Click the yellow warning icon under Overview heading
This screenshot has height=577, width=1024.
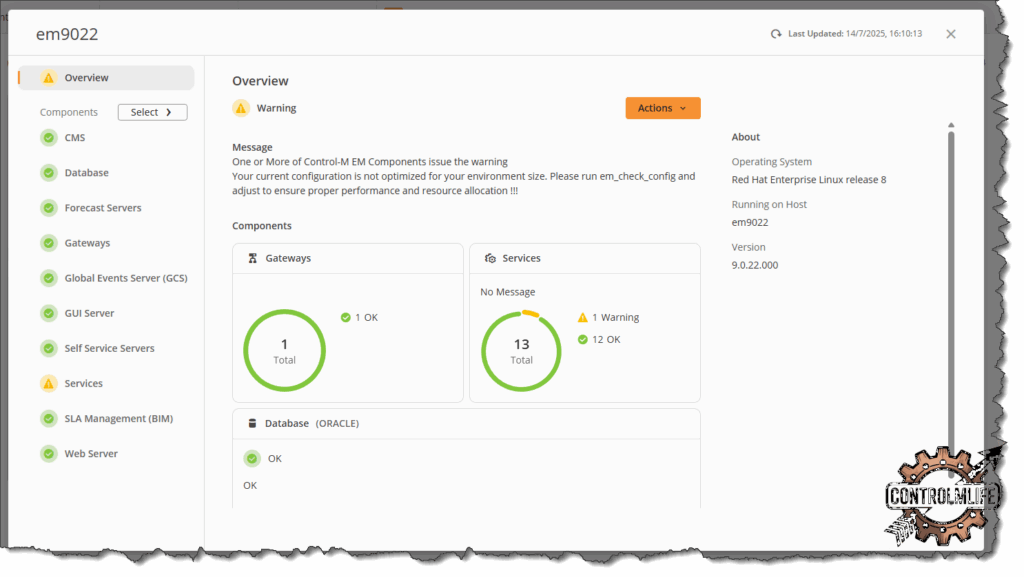(241, 108)
